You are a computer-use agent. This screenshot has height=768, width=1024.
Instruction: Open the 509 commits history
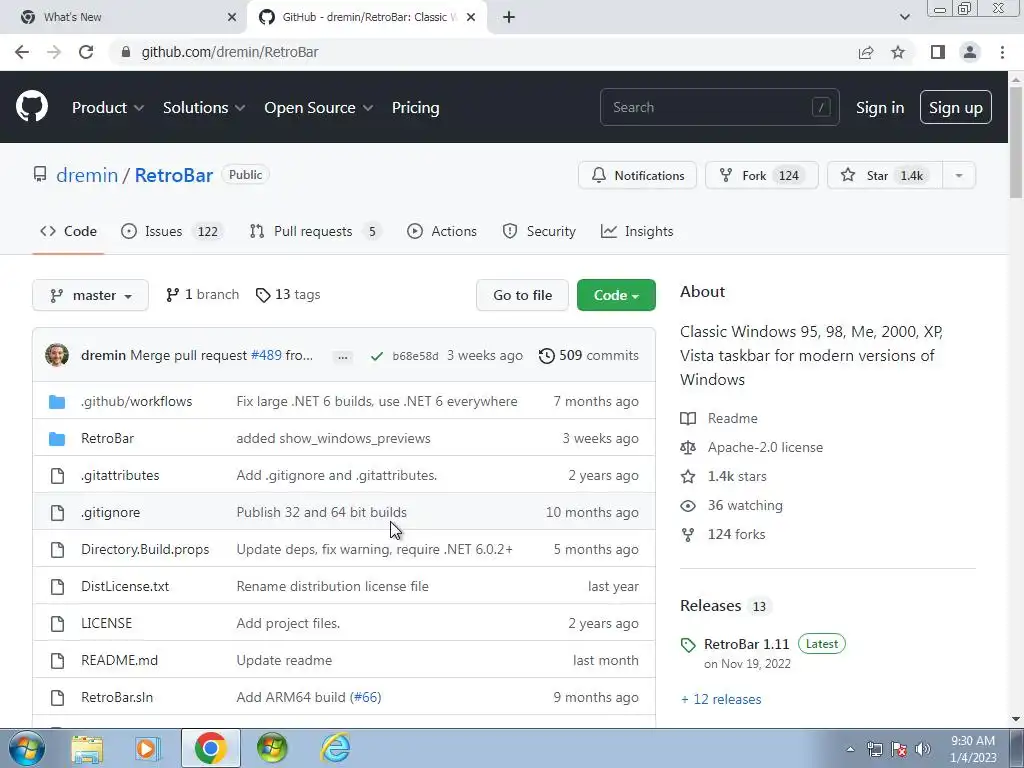[x=588, y=356]
